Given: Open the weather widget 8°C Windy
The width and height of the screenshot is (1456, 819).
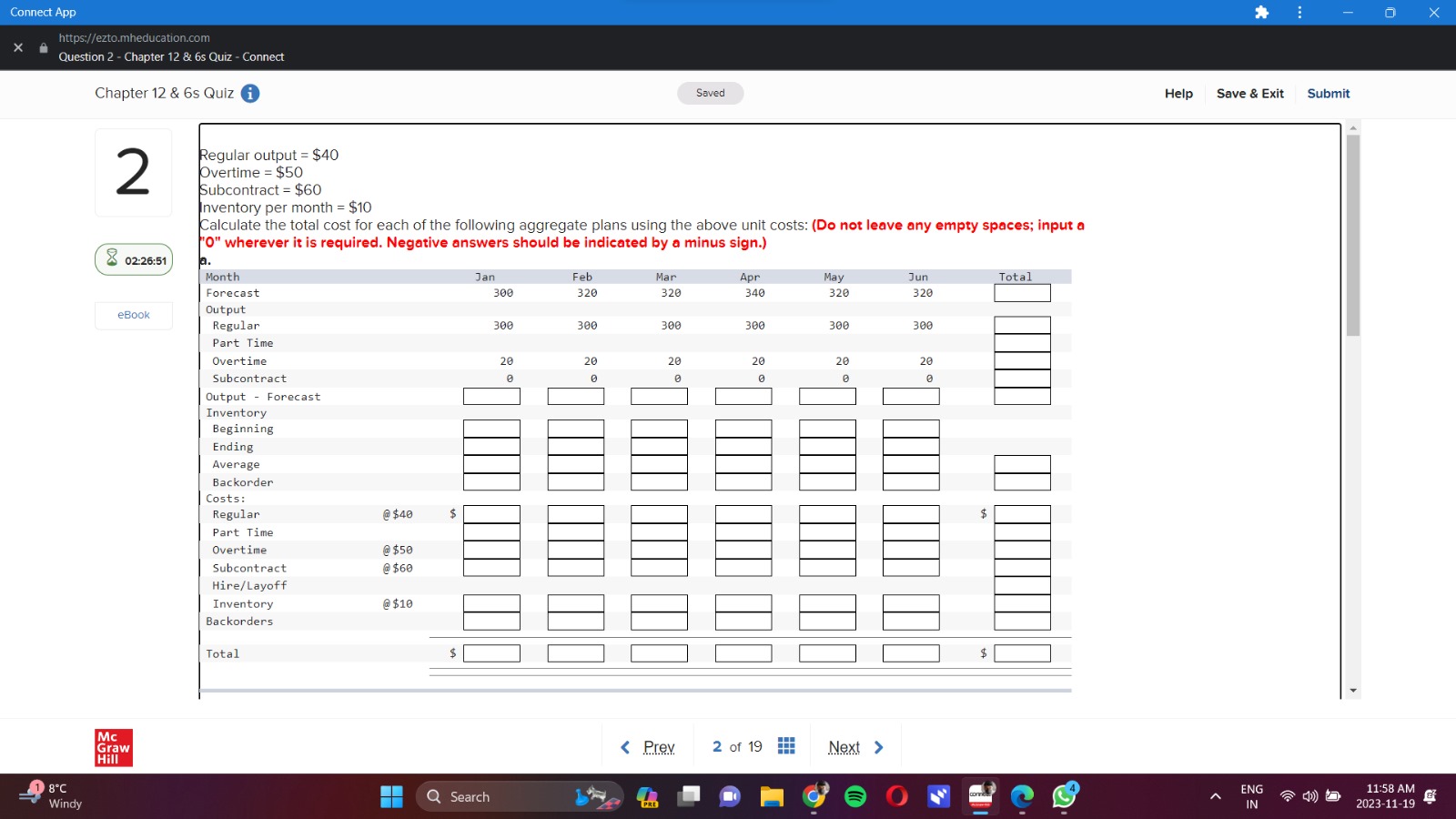Looking at the screenshot, I should [52, 796].
